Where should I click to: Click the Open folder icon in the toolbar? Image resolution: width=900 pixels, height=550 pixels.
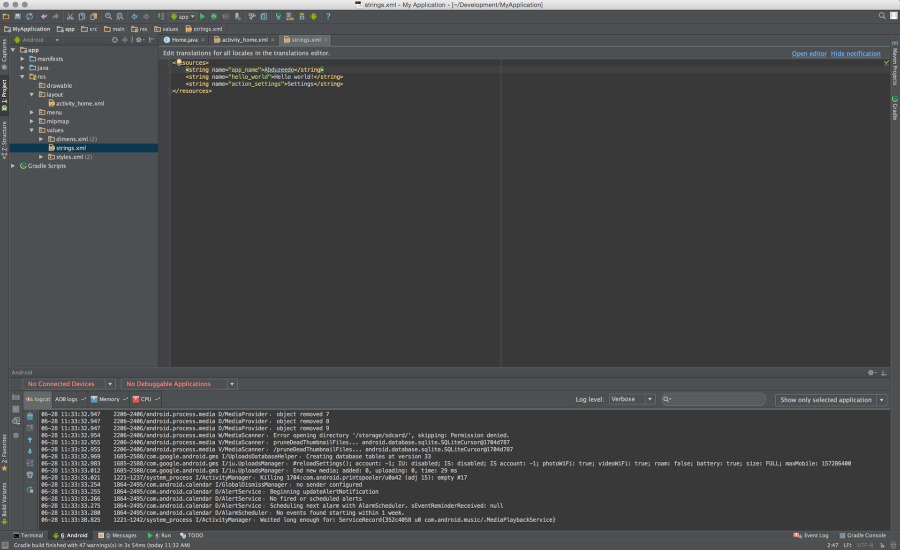click(x=6, y=17)
